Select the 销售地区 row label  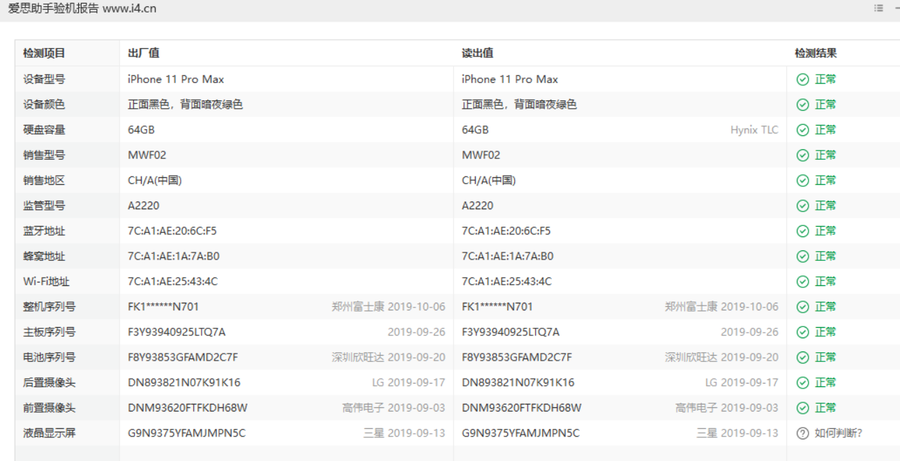44,180
